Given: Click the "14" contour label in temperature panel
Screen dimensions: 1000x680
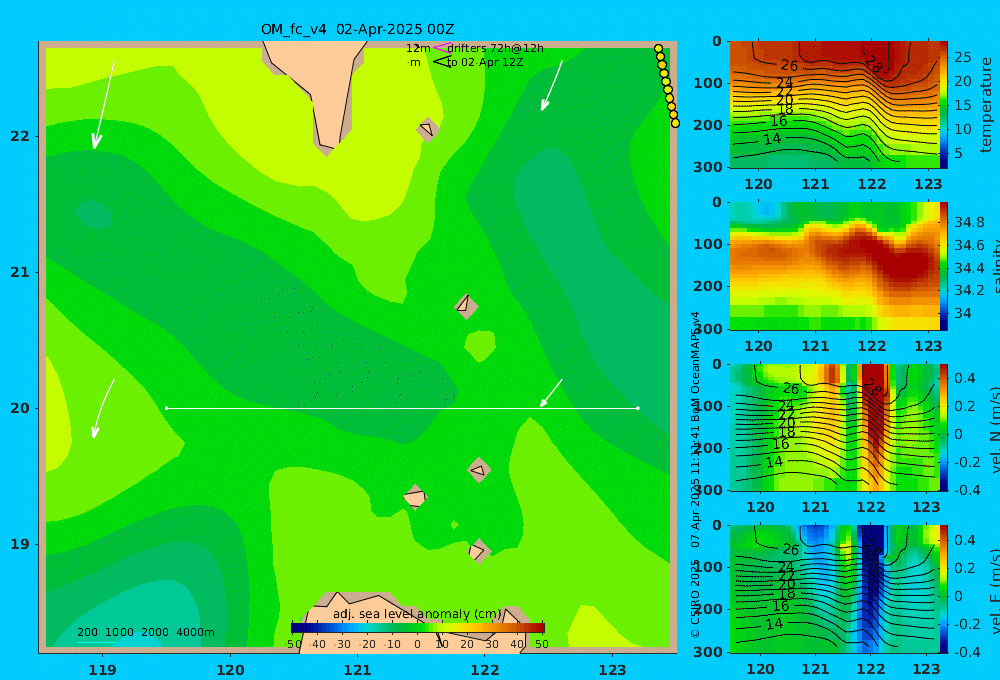Looking at the screenshot, I should tap(772, 138).
